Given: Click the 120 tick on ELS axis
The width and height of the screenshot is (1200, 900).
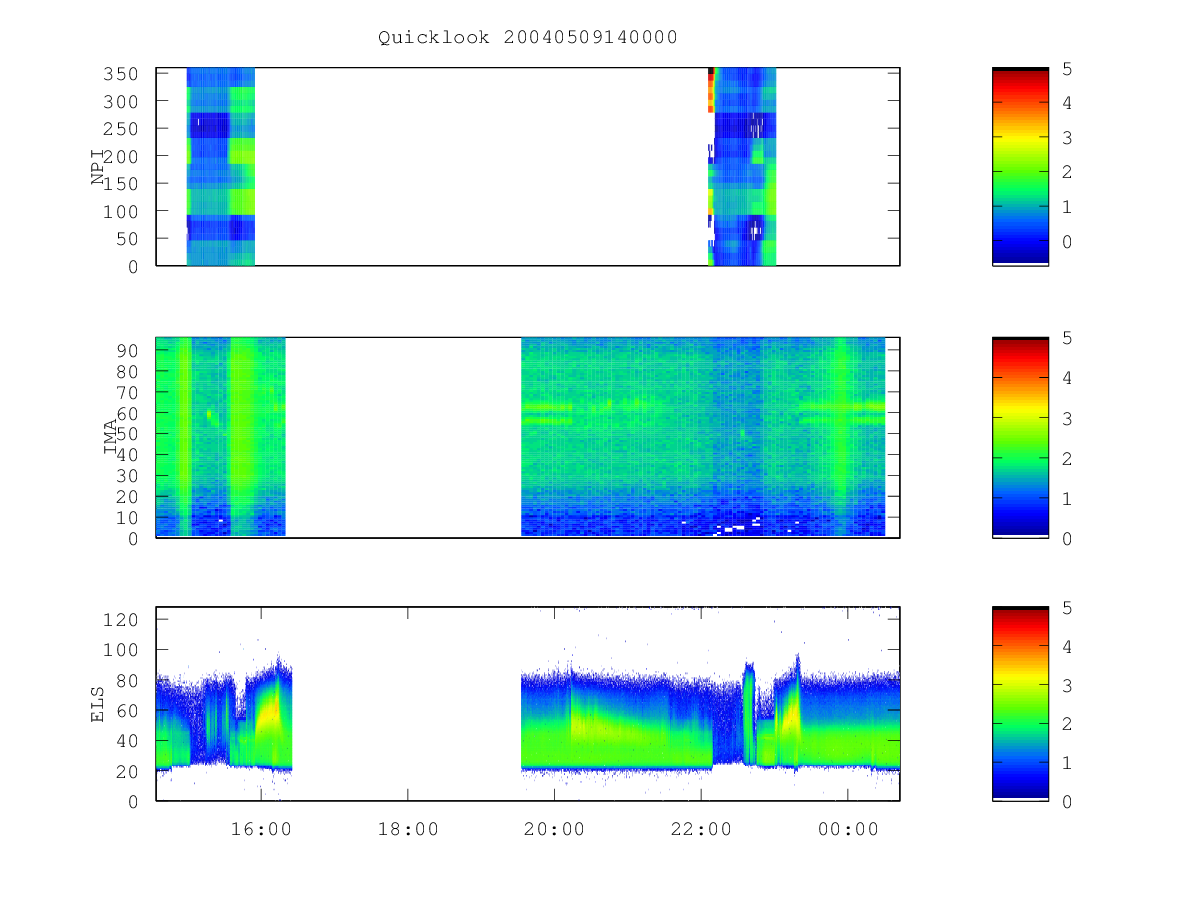Looking at the screenshot, I should pos(121,619).
